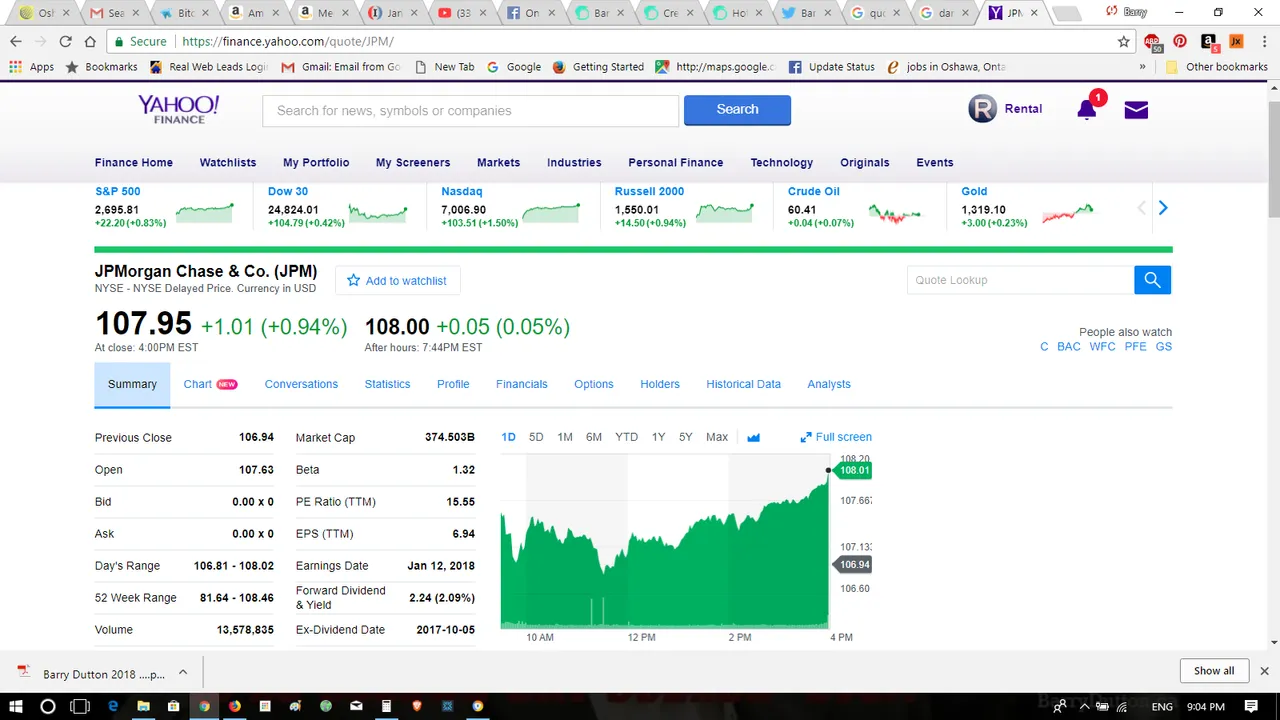Open the BAC ticker under People also watch
Image resolution: width=1280 pixels, height=720 pixels.
(x=1069, y=347)
